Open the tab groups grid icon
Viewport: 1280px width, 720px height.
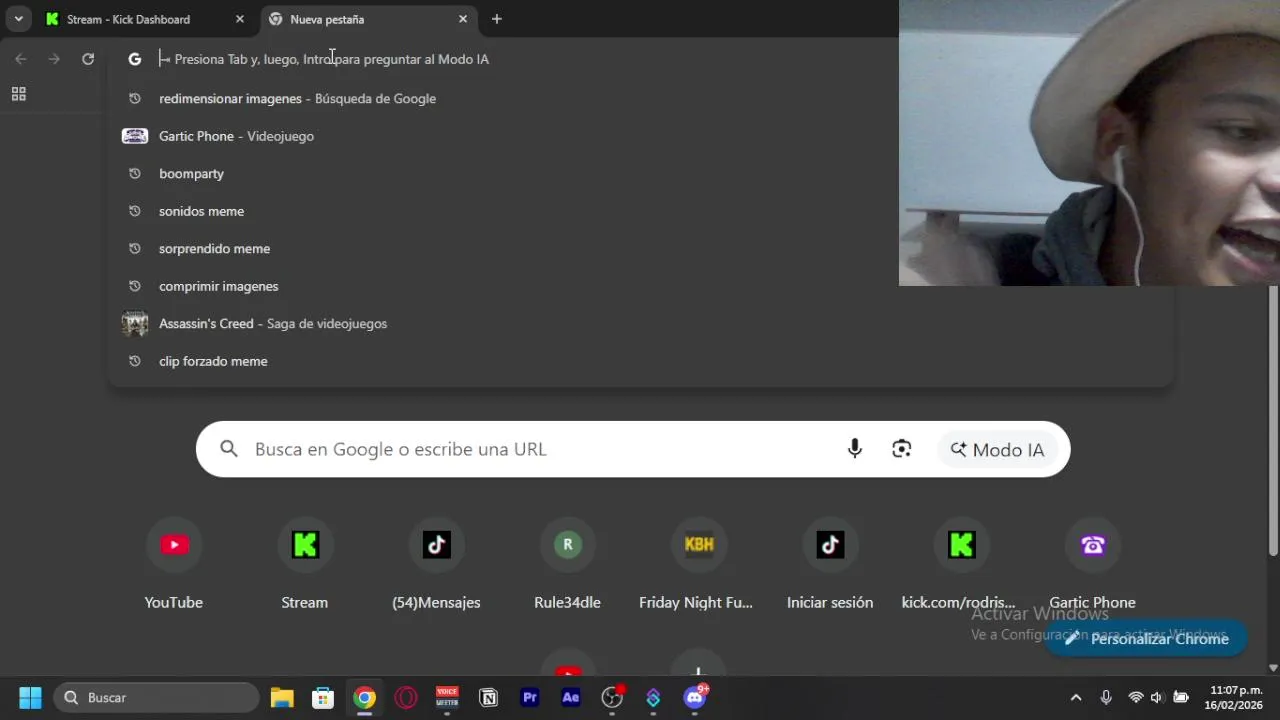tap(18, 94)
